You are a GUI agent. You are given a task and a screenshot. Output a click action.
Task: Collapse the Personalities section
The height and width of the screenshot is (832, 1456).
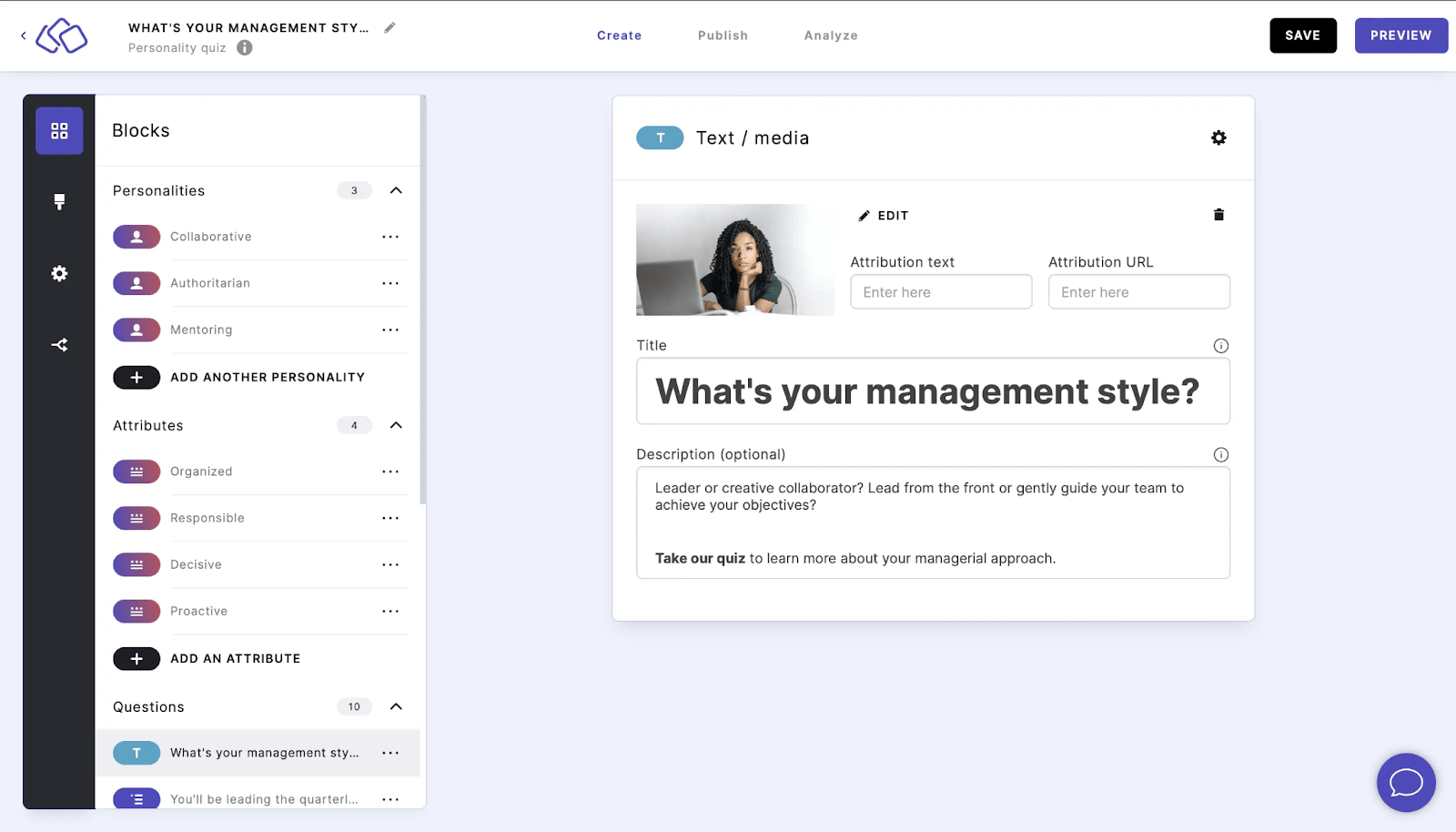coord(396,190)
